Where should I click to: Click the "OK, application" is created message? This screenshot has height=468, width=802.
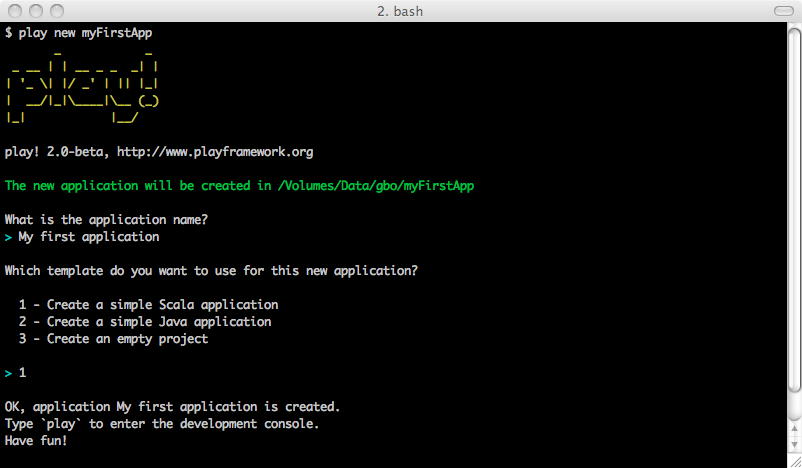click(x=172, y=407)
